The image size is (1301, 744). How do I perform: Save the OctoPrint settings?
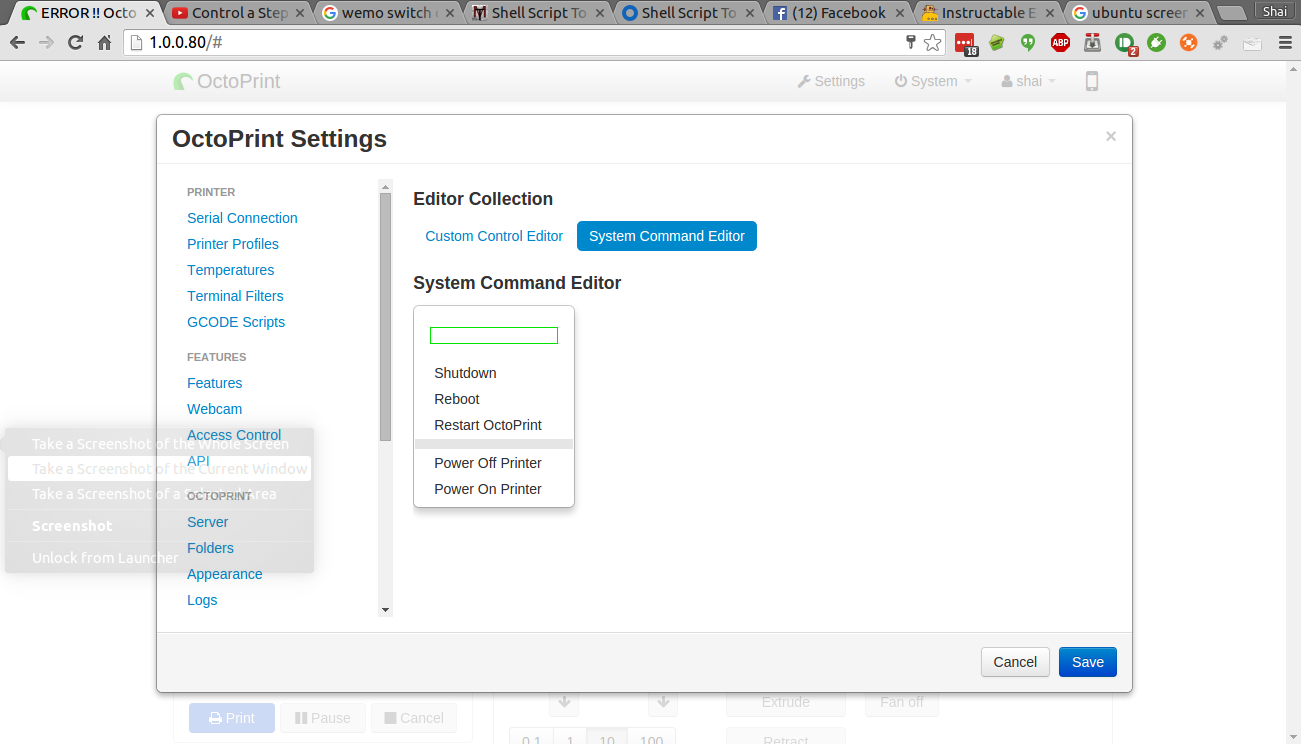pyautogui.click(x=1088, y=662)
